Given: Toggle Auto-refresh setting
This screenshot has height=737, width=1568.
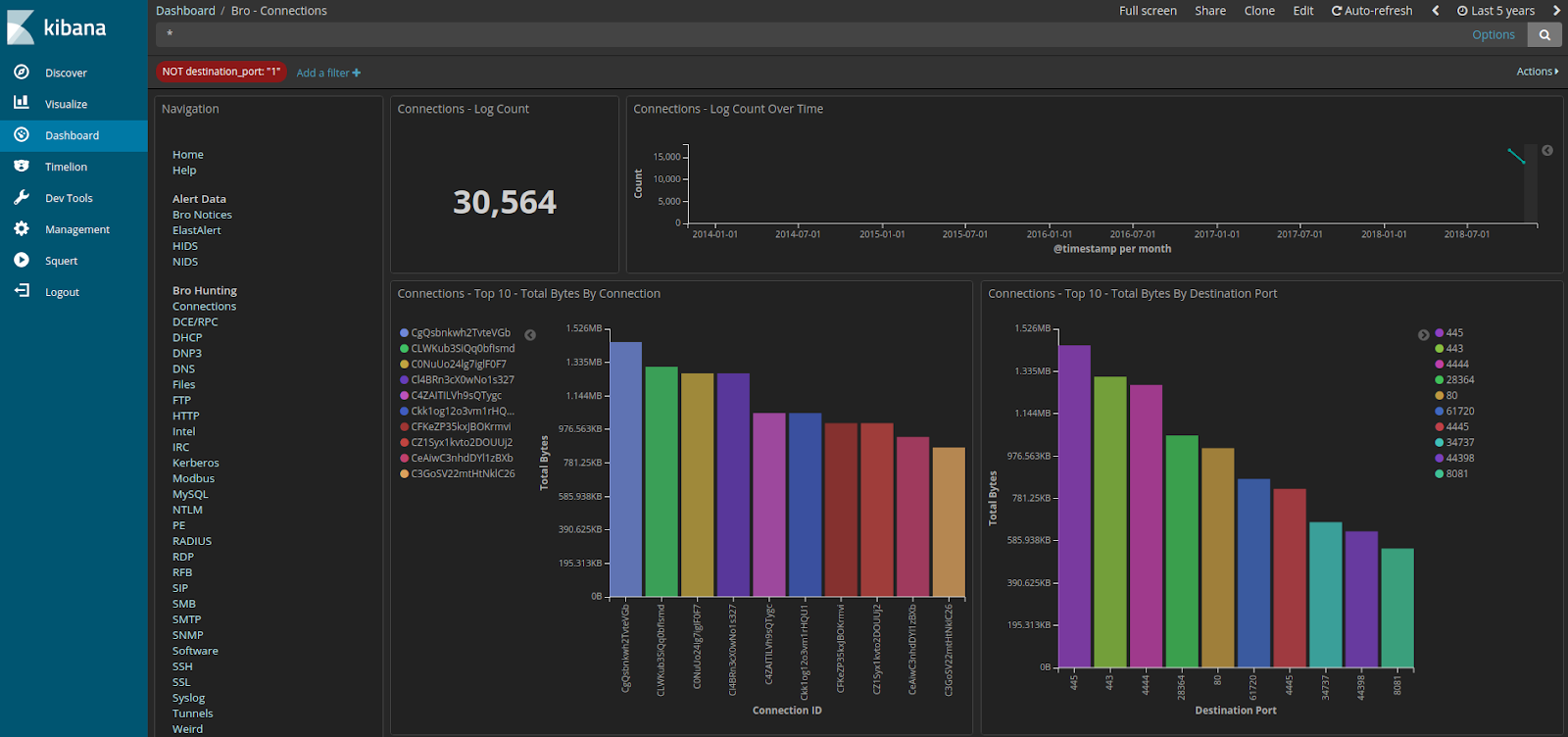Looking at the screenshot, I should [x=1372, y=11].
